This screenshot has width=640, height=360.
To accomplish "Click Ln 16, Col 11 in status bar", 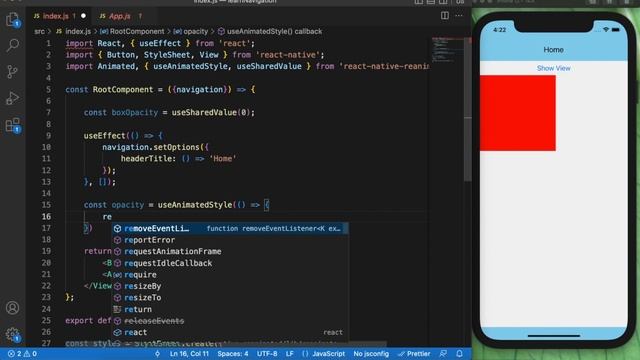I will (x=189, y=353).
